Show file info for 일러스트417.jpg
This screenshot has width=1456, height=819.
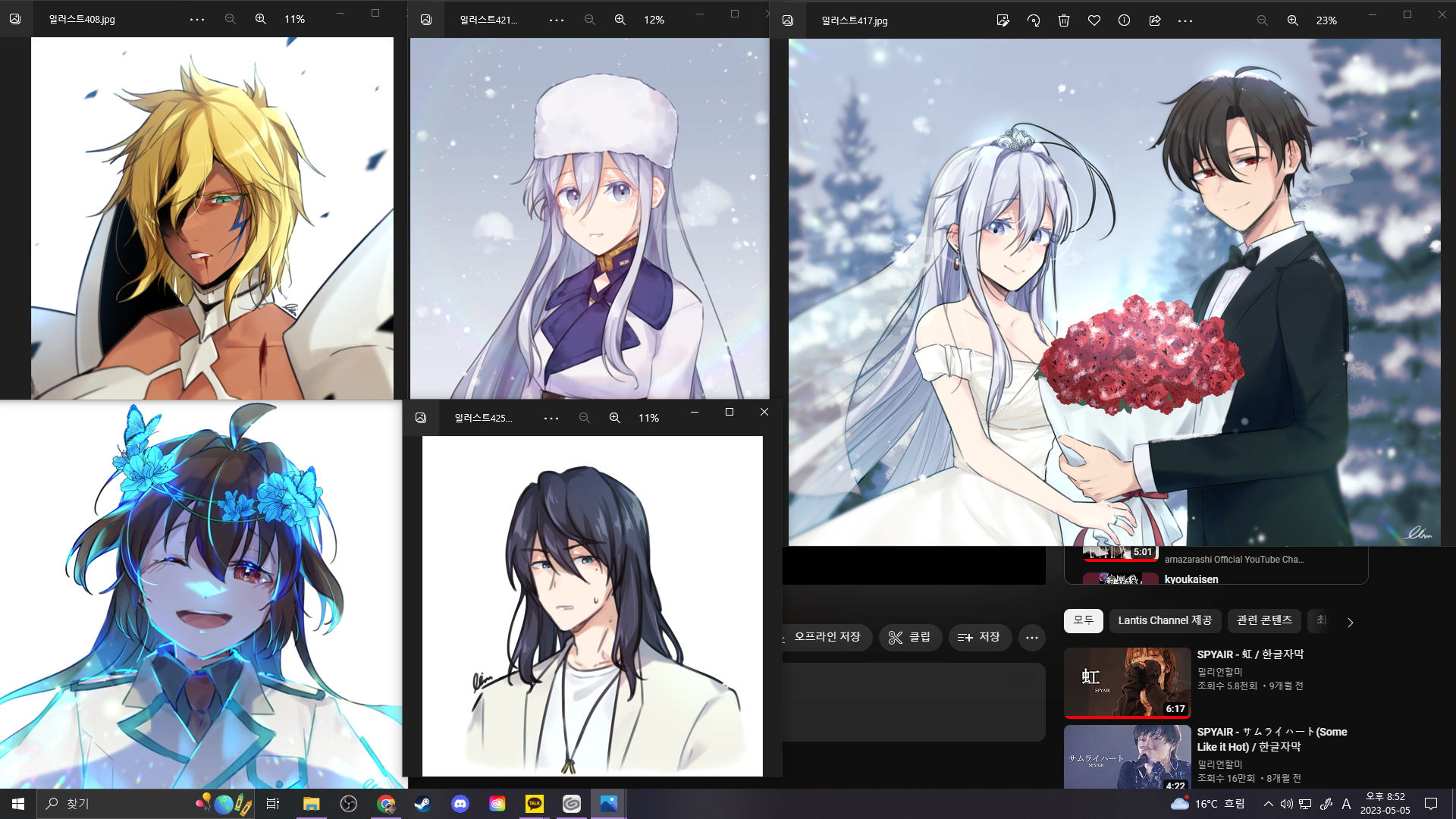click(x=1124, y=20)
